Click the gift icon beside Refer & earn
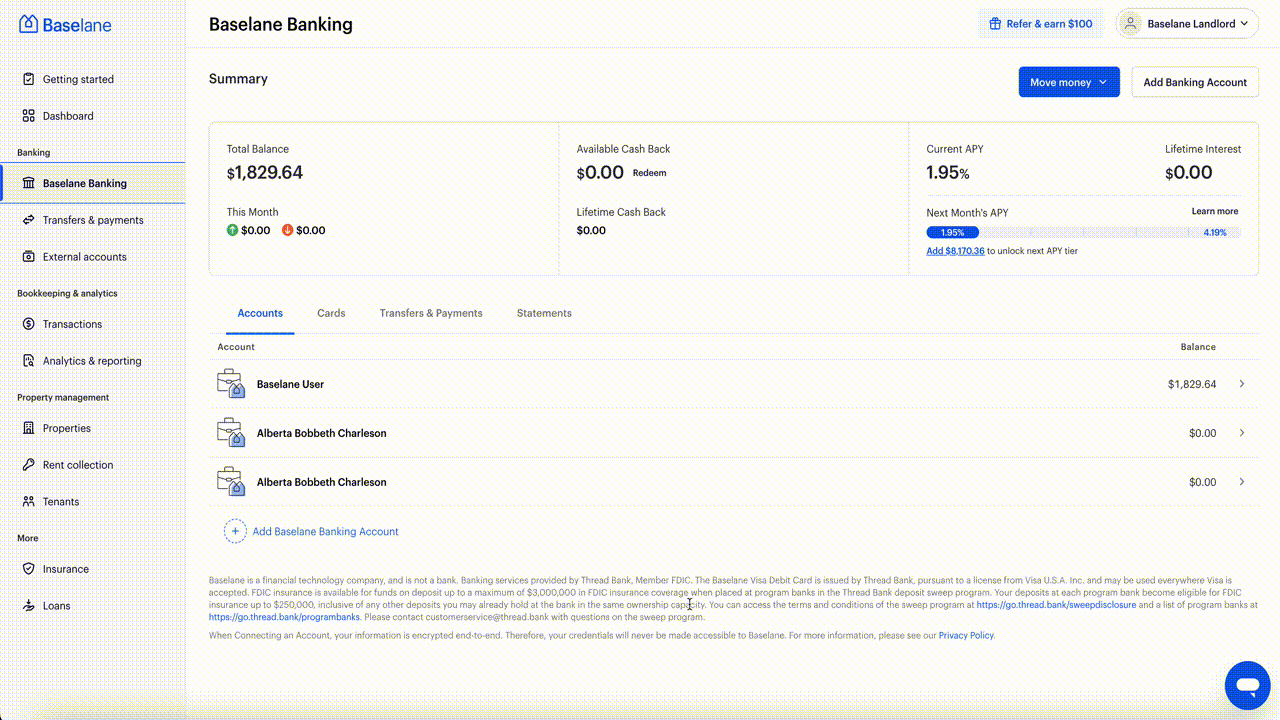This screenshot has width=1280, height=720. 995,23
